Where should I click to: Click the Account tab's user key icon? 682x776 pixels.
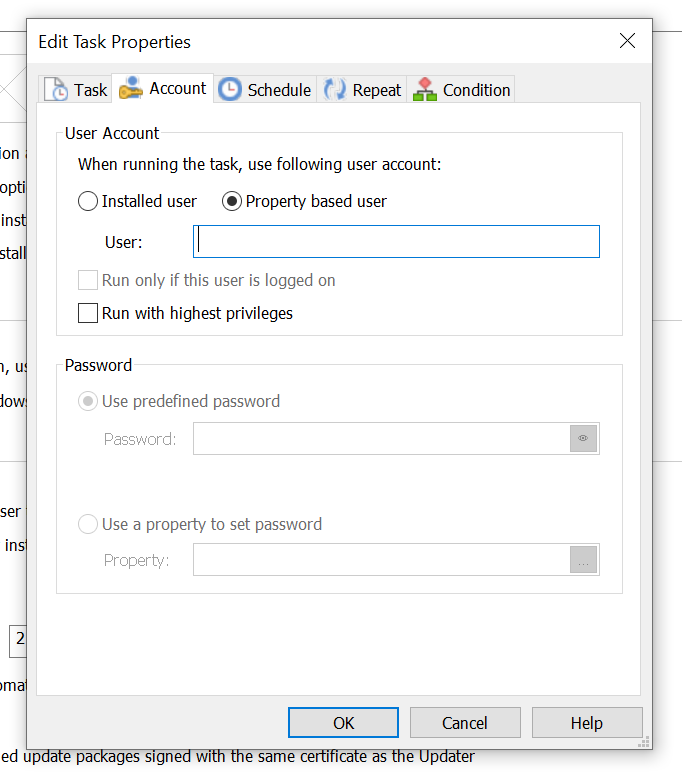[130, 89]
